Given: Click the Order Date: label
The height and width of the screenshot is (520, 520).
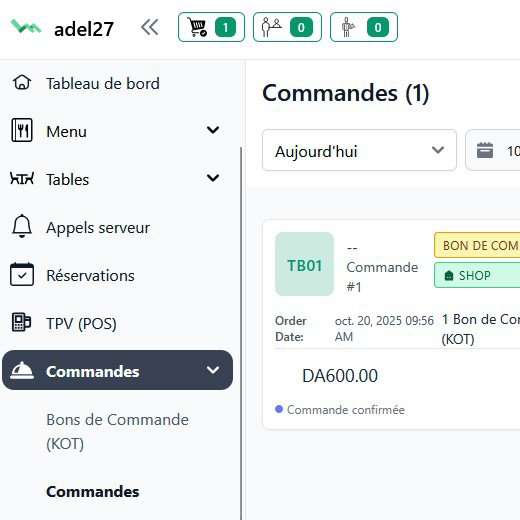Looking at the screenshot, I should (x=291, y=329).
